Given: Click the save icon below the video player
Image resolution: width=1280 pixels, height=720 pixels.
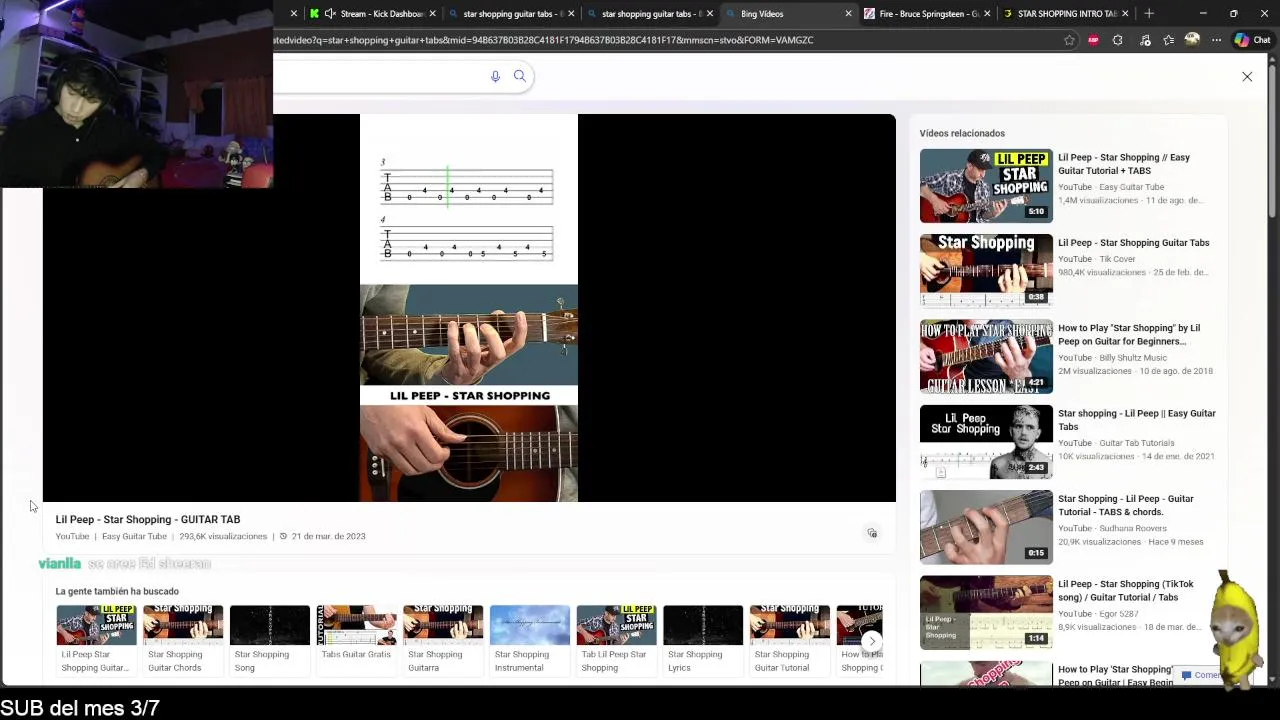Looking at the screenshot, I should point(872,533).
